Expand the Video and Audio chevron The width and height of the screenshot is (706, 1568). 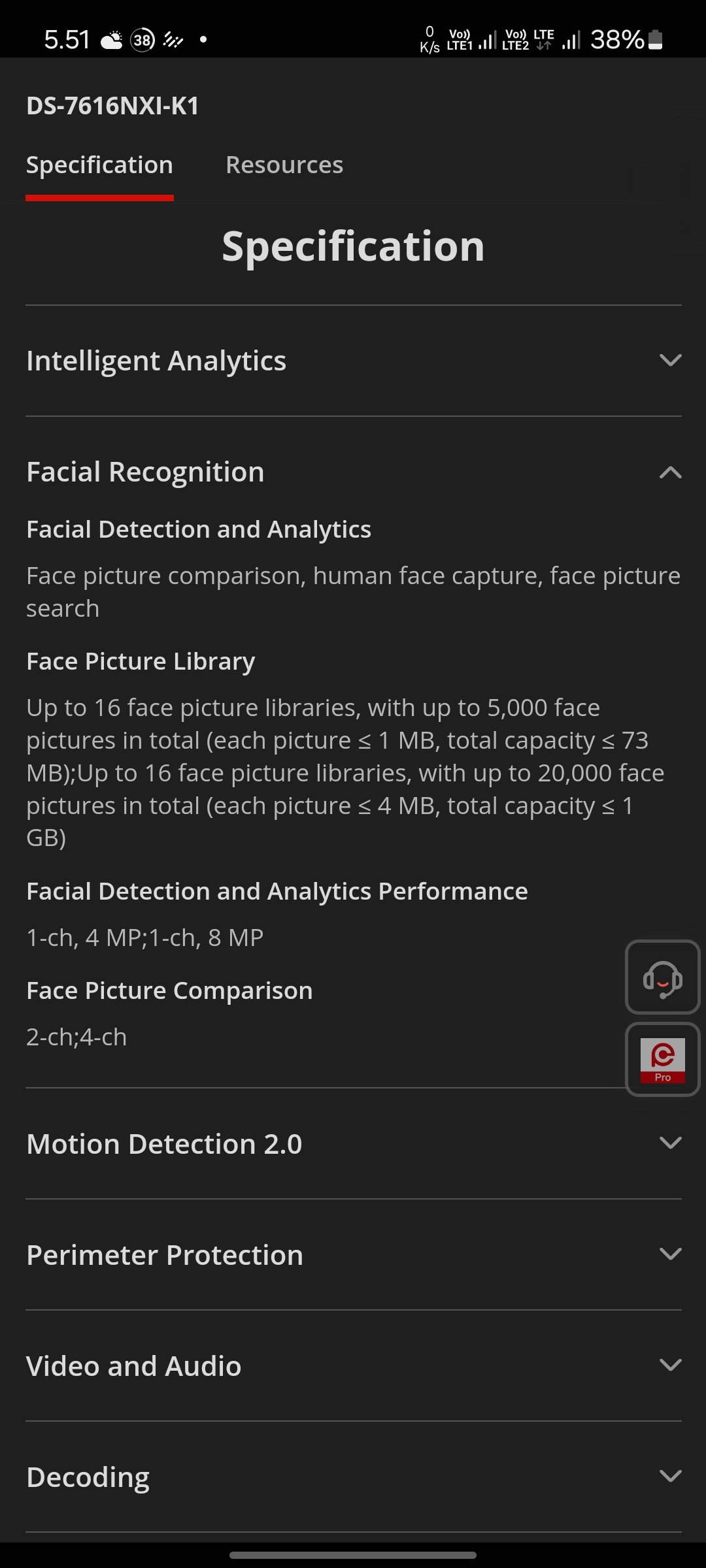coord(670,1365)
